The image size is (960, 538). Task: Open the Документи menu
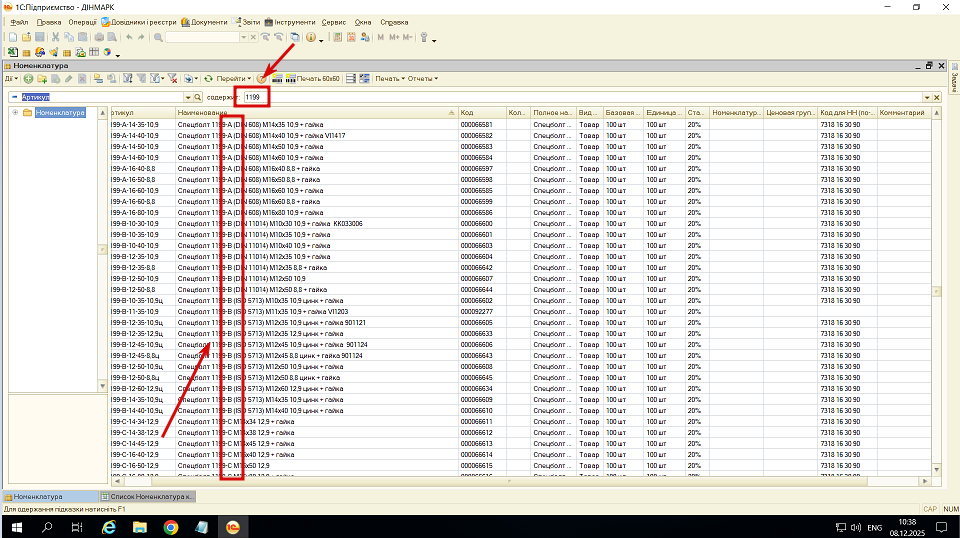(204, 22)
